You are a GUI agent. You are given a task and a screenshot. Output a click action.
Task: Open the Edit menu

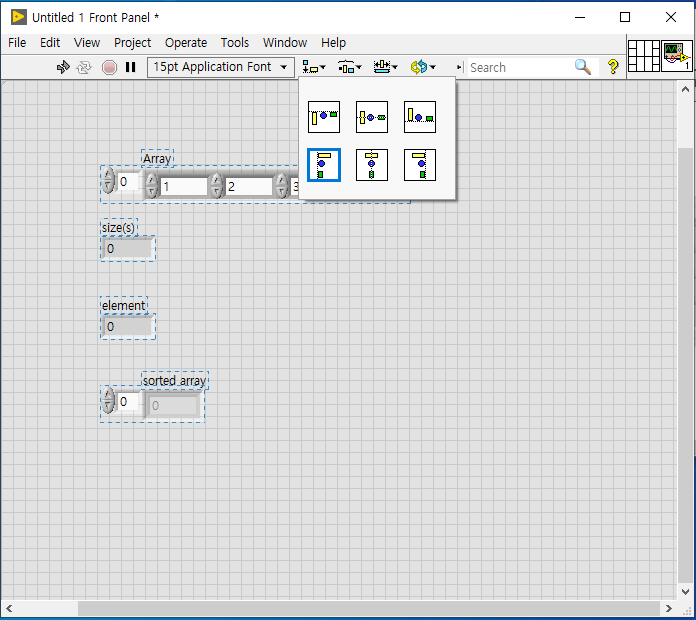50,43
